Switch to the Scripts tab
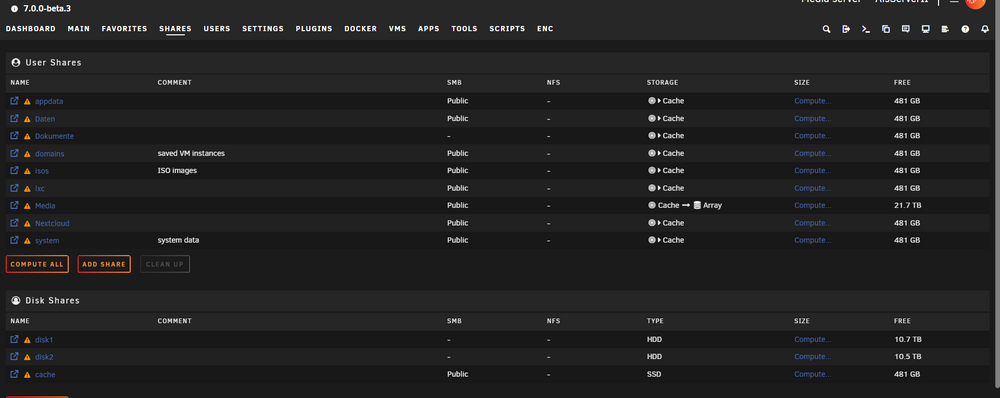Viewport: 1000px width, 398px height. pos(507,29)
